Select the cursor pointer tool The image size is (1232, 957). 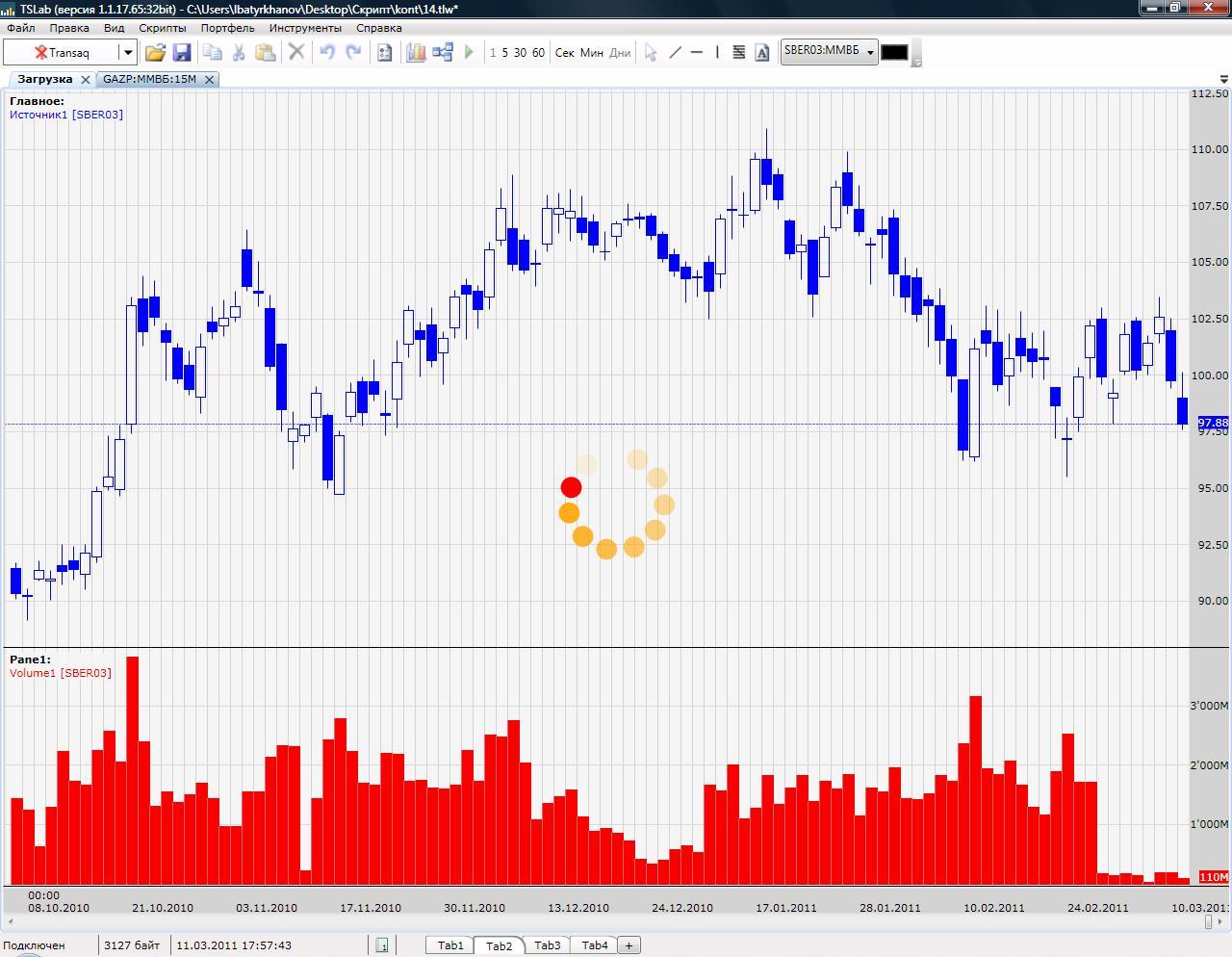pyautogui.click(x=651, y=52)
